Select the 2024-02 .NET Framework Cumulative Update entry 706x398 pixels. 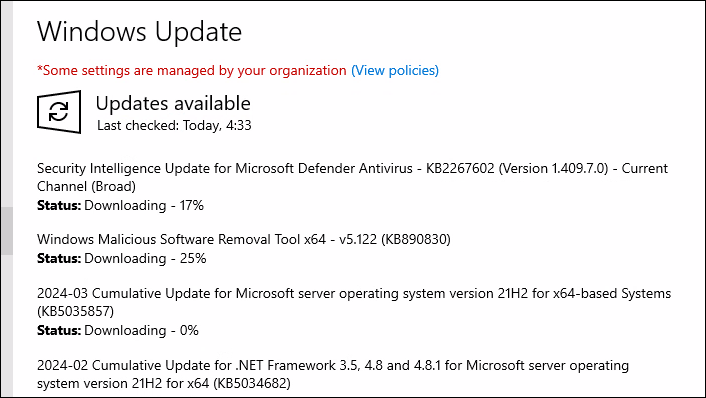tap(333, 374)
